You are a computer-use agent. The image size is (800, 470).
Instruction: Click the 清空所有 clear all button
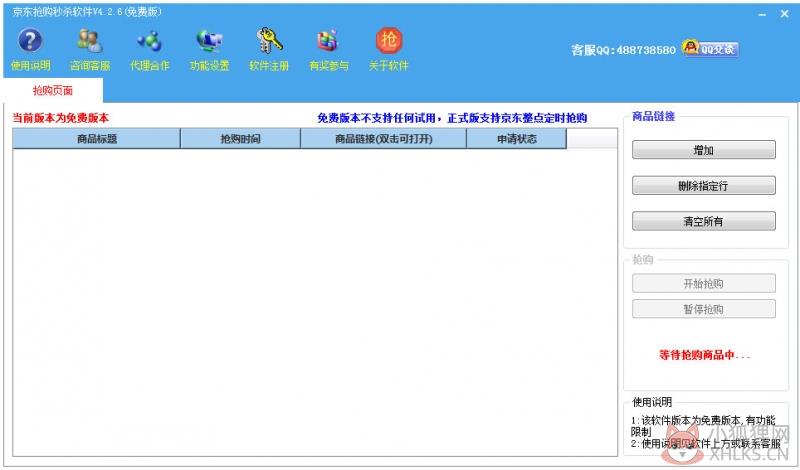[x=704, y=221]
